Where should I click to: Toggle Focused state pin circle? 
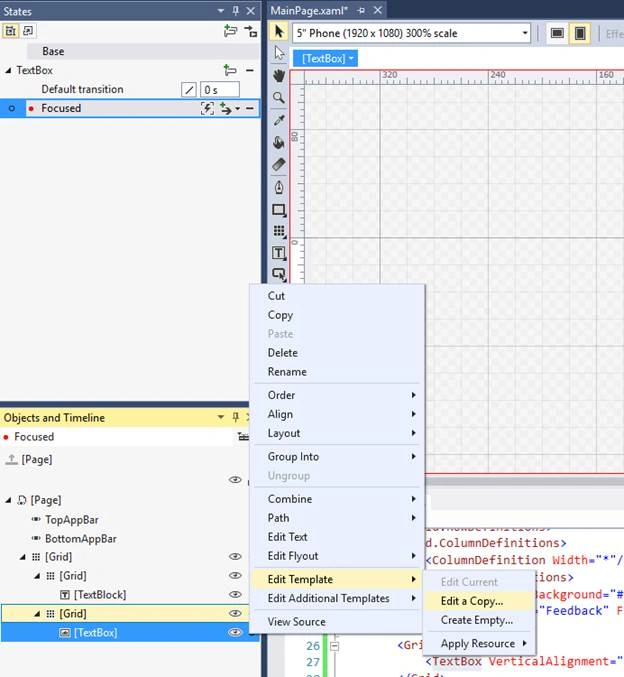pos(12,108)
